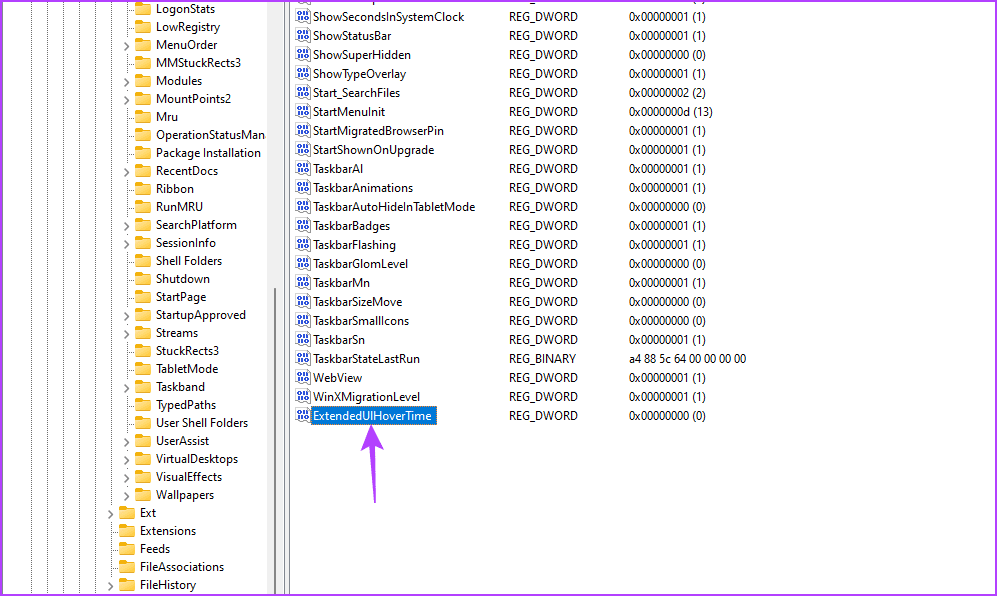Click the 0x0000000d (13) data cell
The width and height of the screenshot is (997, 596).
pos(670,112)
